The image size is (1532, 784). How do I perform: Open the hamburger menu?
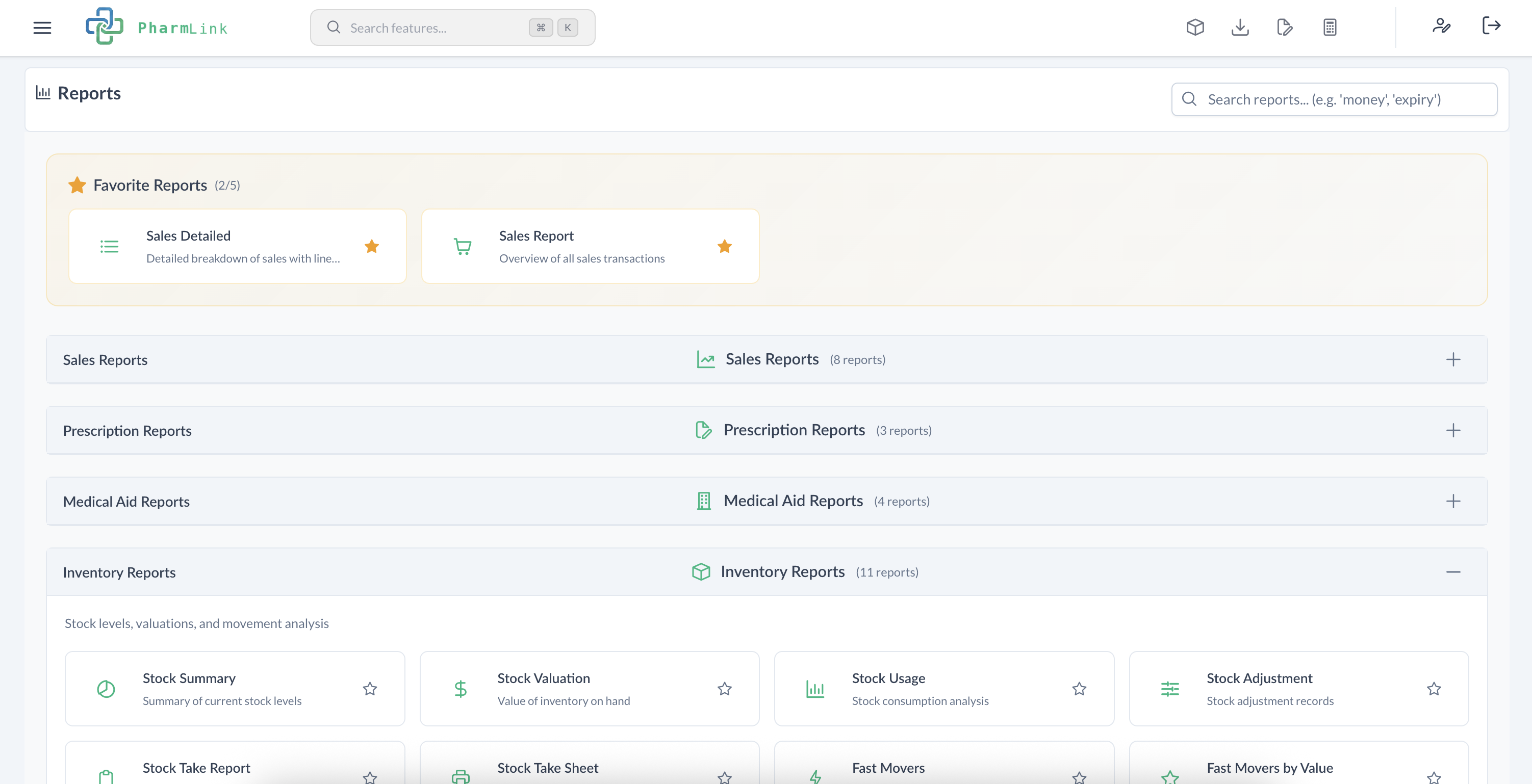pyautogui.click(x=42, y=28)
